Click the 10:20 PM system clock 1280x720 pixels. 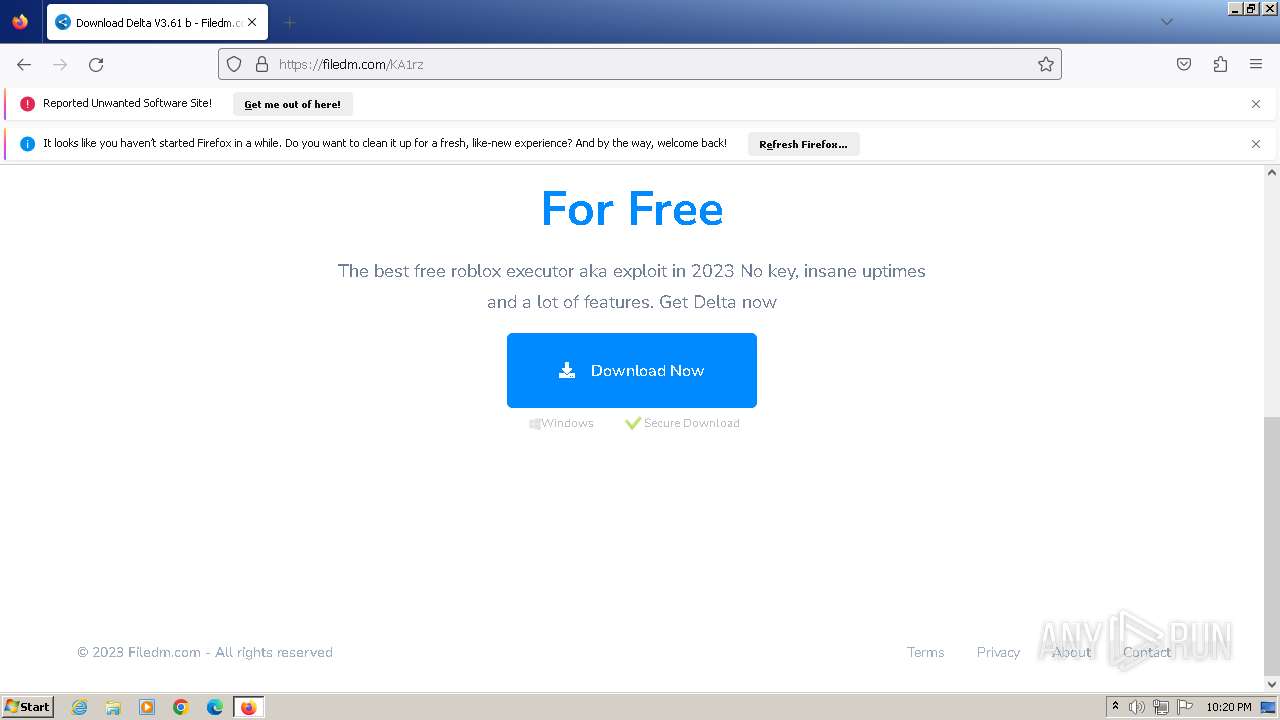[1229, 707]
